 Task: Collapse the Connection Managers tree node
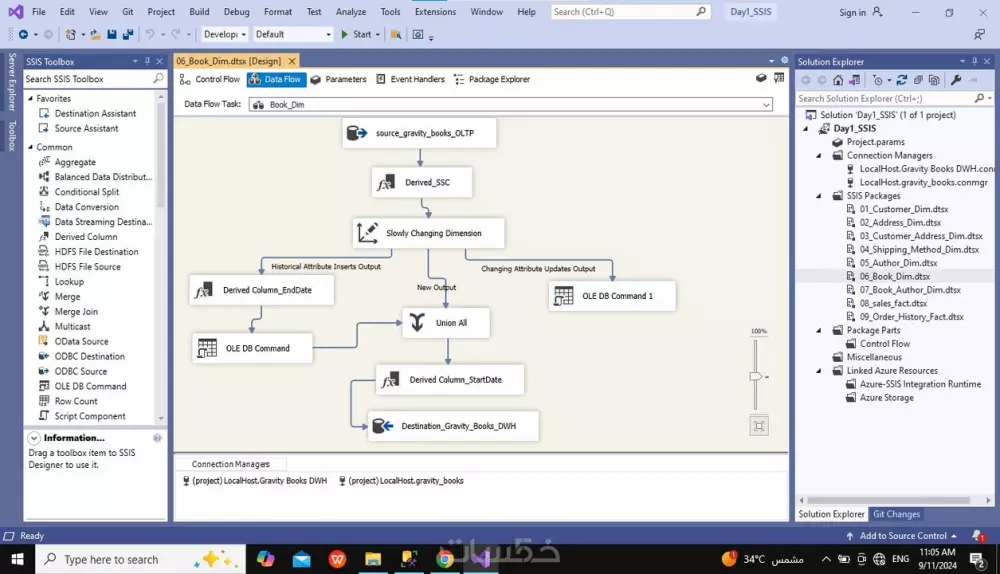coord(820,156)
